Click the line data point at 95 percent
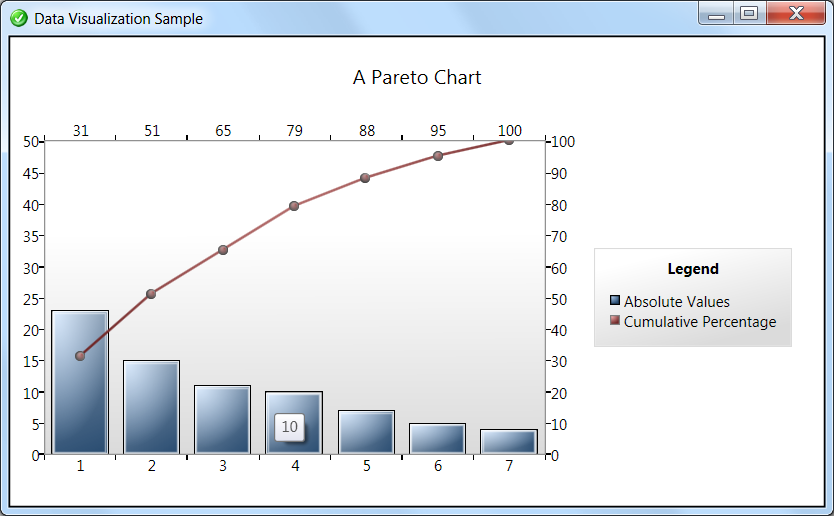 [438, 156]
